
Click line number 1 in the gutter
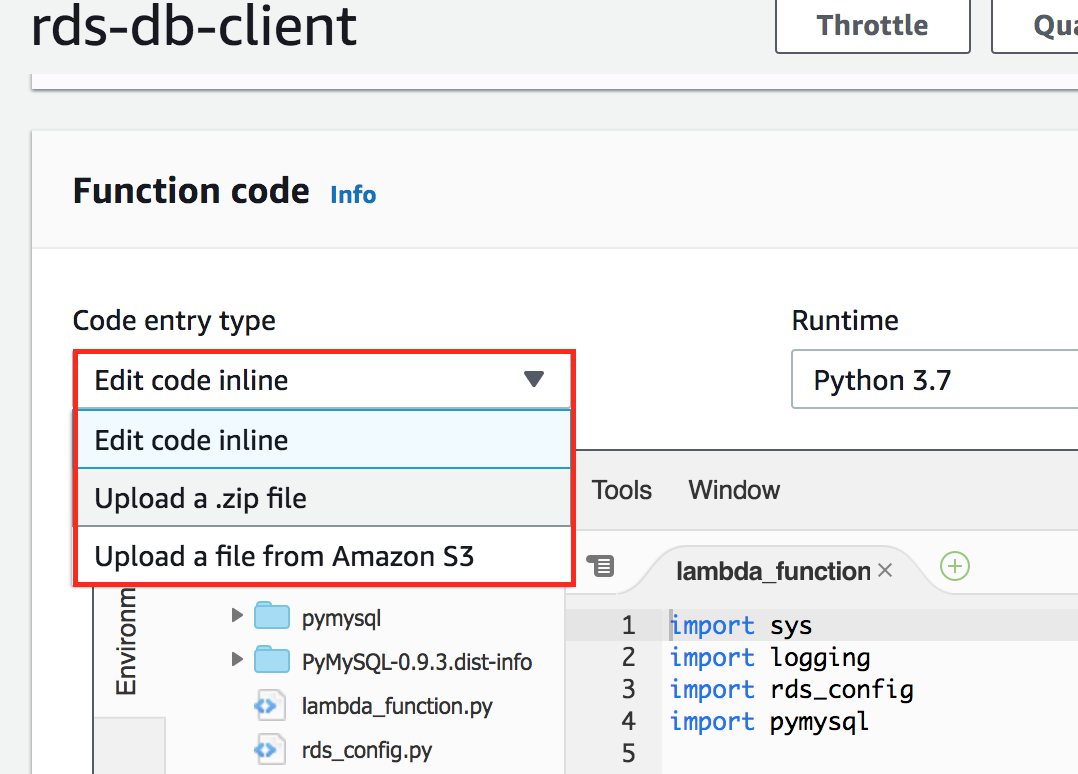click(628, 625)
